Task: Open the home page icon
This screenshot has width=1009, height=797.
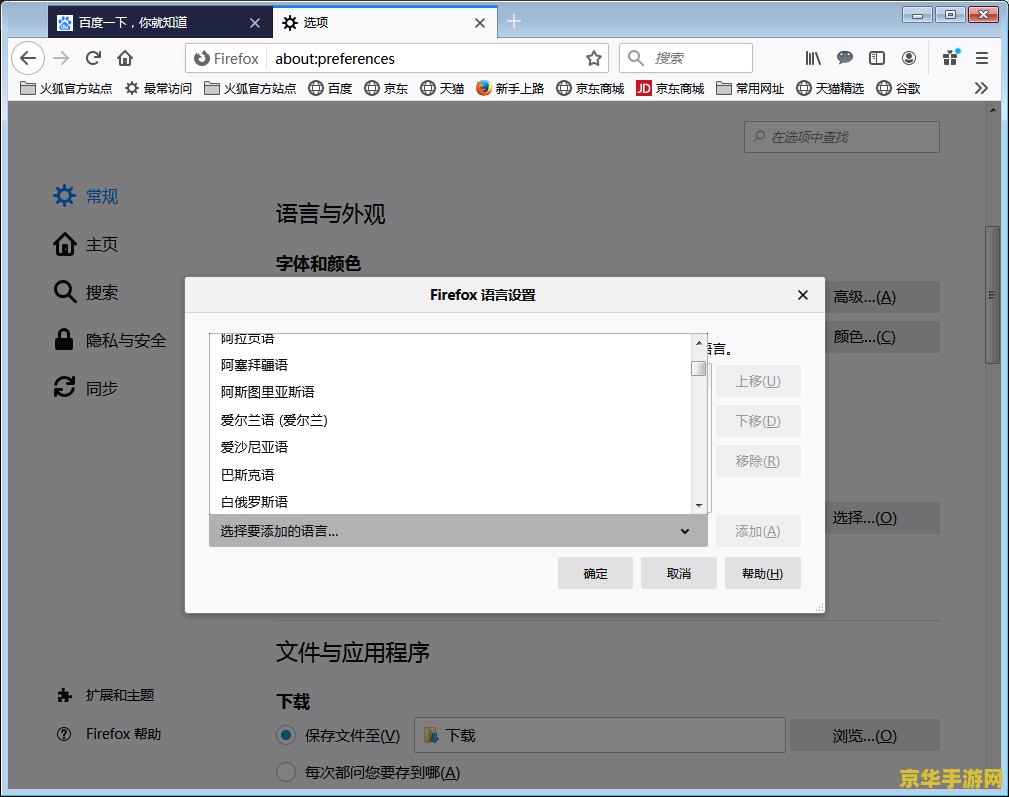Action: pyautogui.click(x=124, y=58)
